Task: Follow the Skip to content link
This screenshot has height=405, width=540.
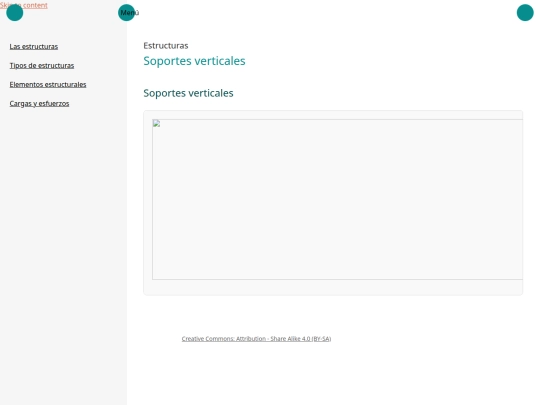Action: 24,5
